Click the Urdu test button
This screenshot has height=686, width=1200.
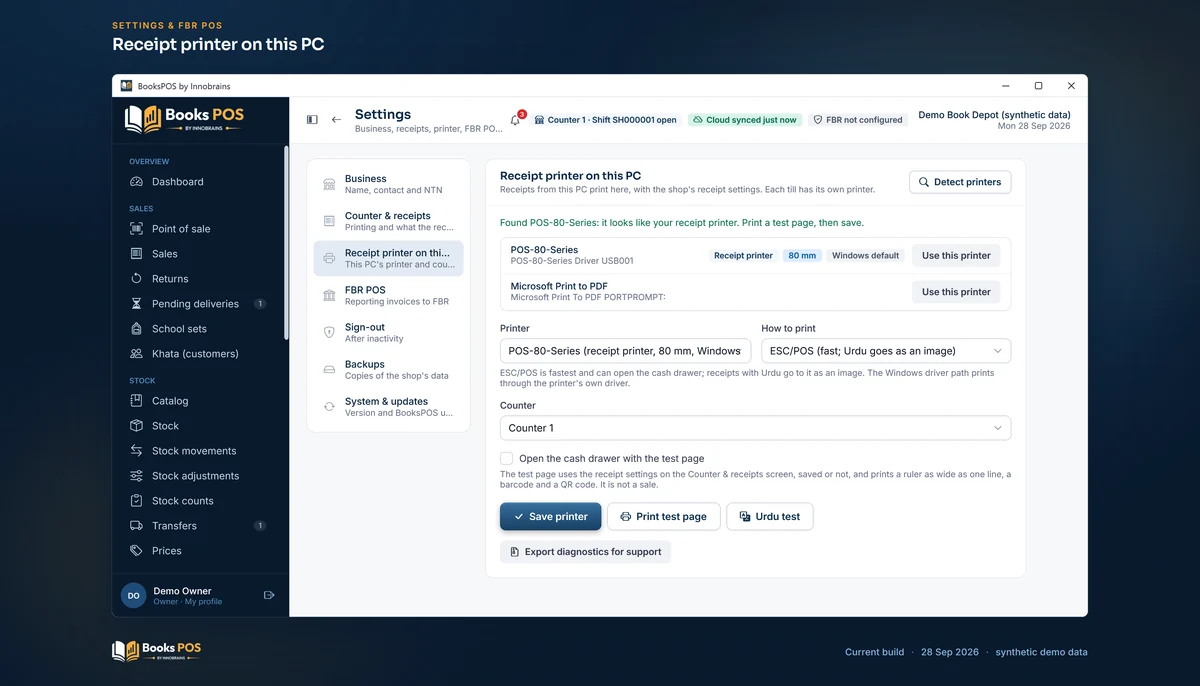[770, 516]
